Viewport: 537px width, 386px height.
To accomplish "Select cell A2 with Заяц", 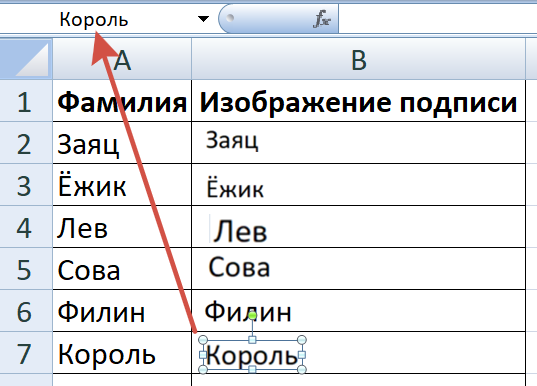I will [122, 142].
